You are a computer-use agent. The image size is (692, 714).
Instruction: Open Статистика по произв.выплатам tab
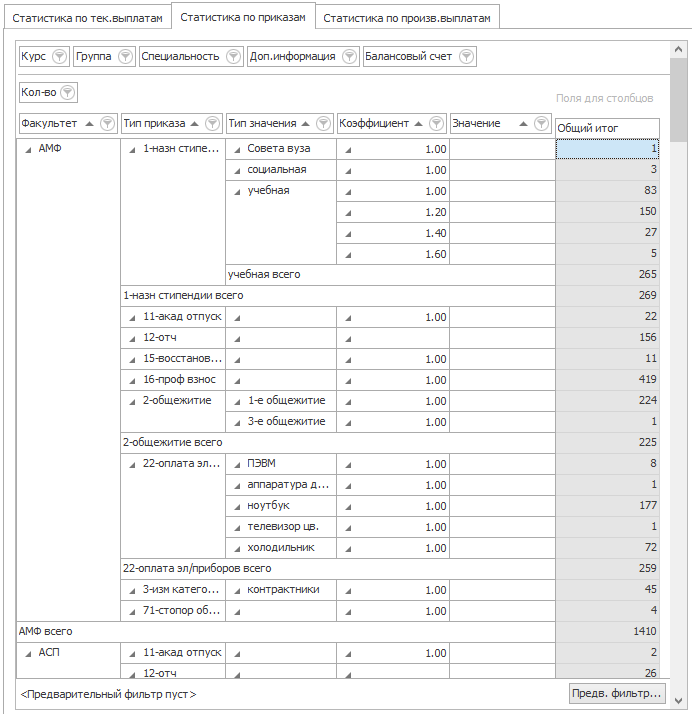point(407,18)
